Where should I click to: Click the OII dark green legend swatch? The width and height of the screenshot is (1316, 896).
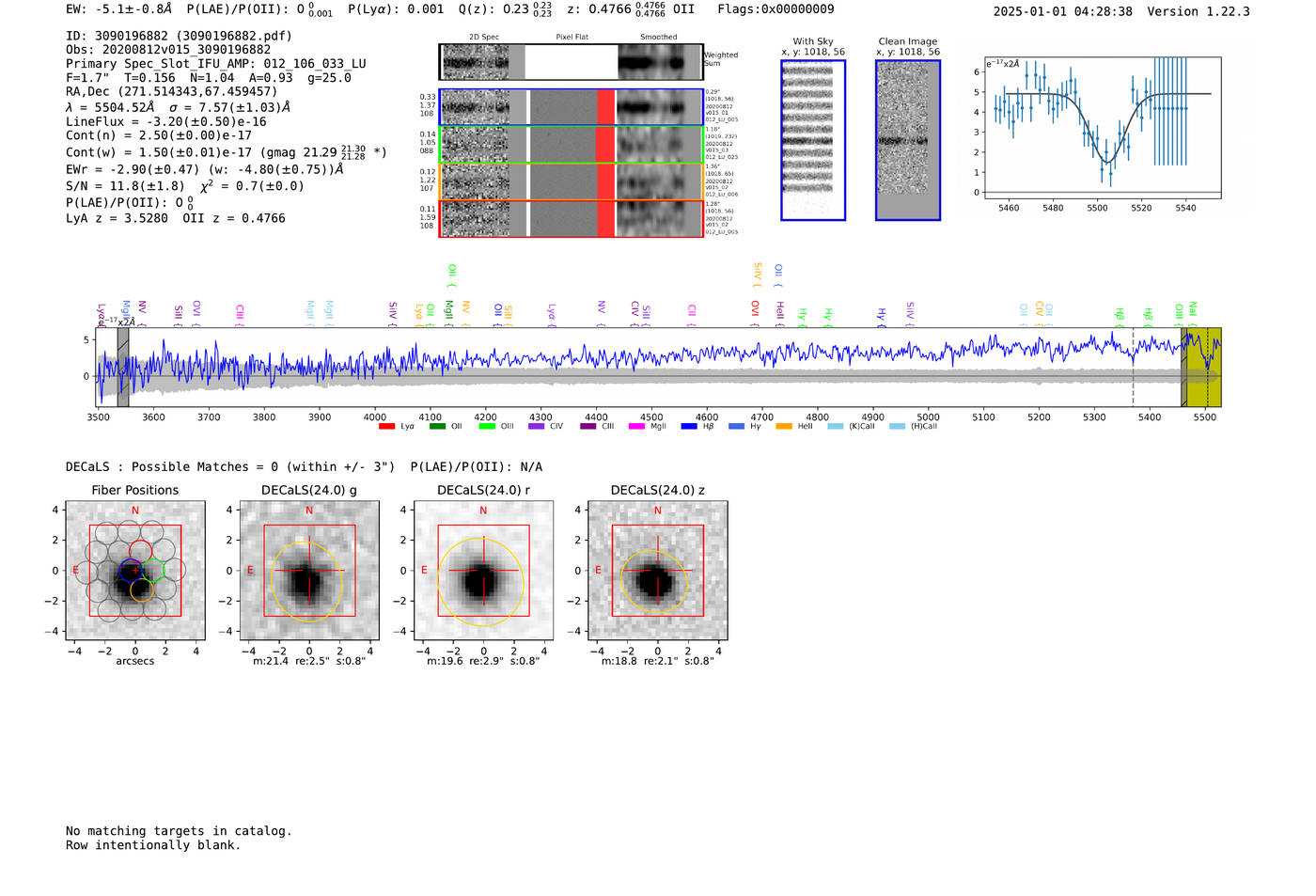(x=437, y=427)
